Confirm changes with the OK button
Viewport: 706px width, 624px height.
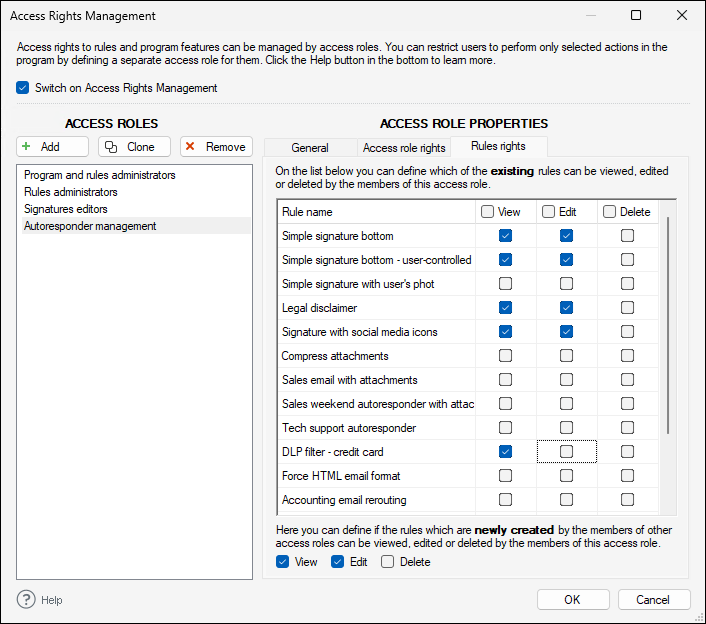pyautogui.click(x=573, y=600)
